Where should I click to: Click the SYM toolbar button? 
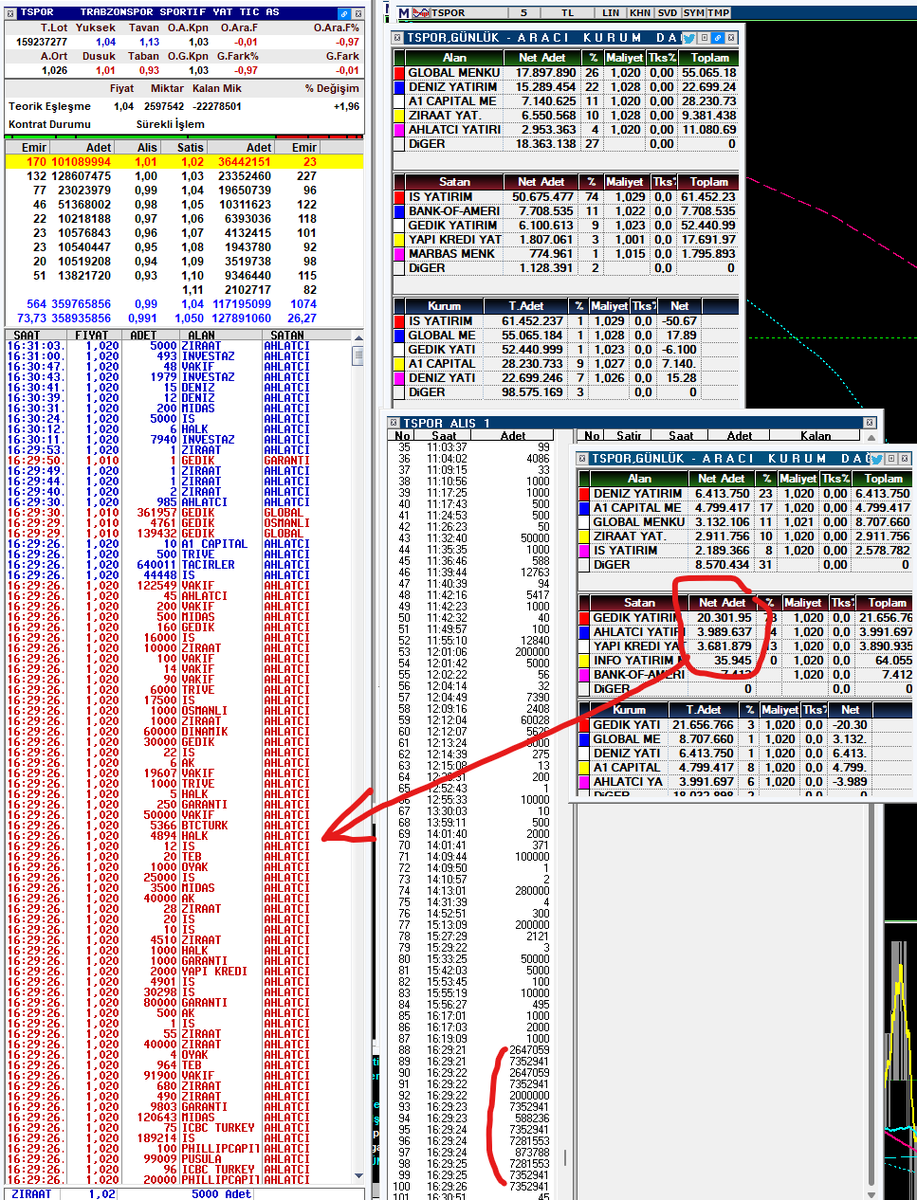point(693,13)
